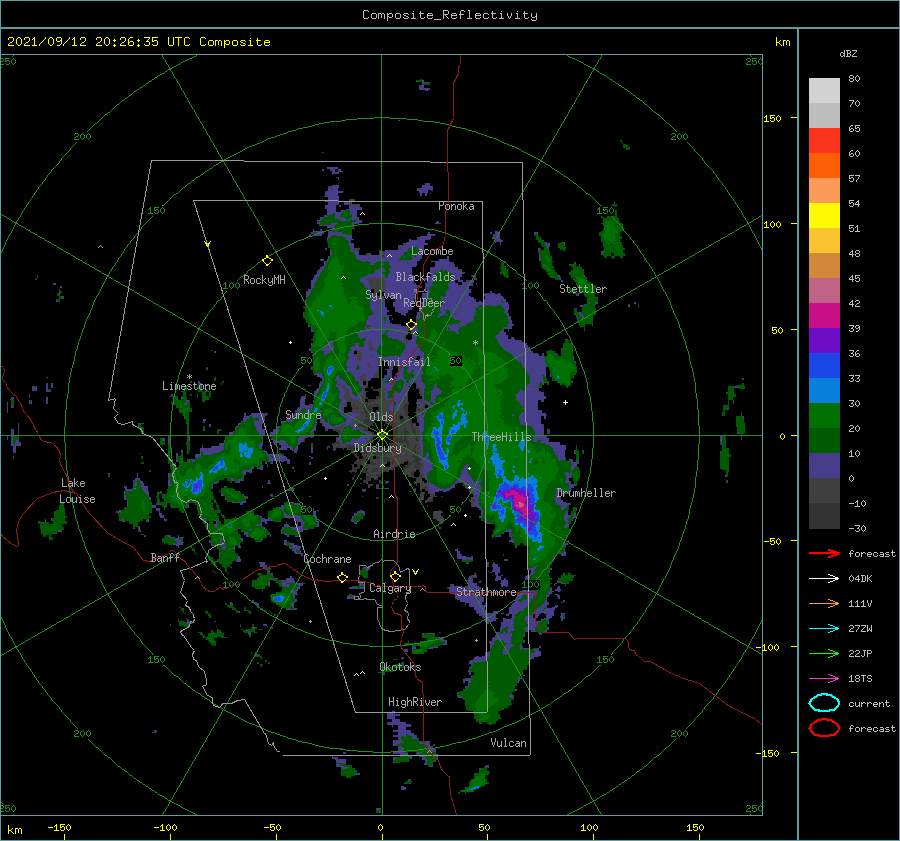Image resolution: width=900 pixels, height=841 pixels.
Task: Click the Stettler city label
Action: tap(583, 289)
